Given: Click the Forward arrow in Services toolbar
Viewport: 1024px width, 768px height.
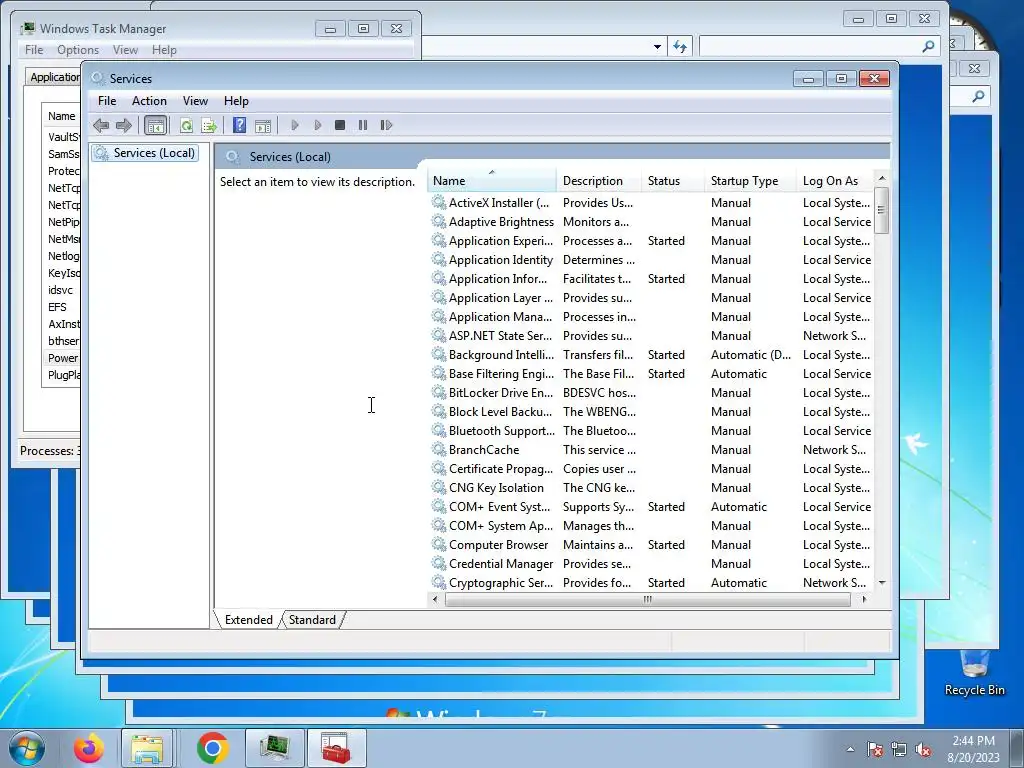Looking at the screenshot, I should [x=123, y=125].
